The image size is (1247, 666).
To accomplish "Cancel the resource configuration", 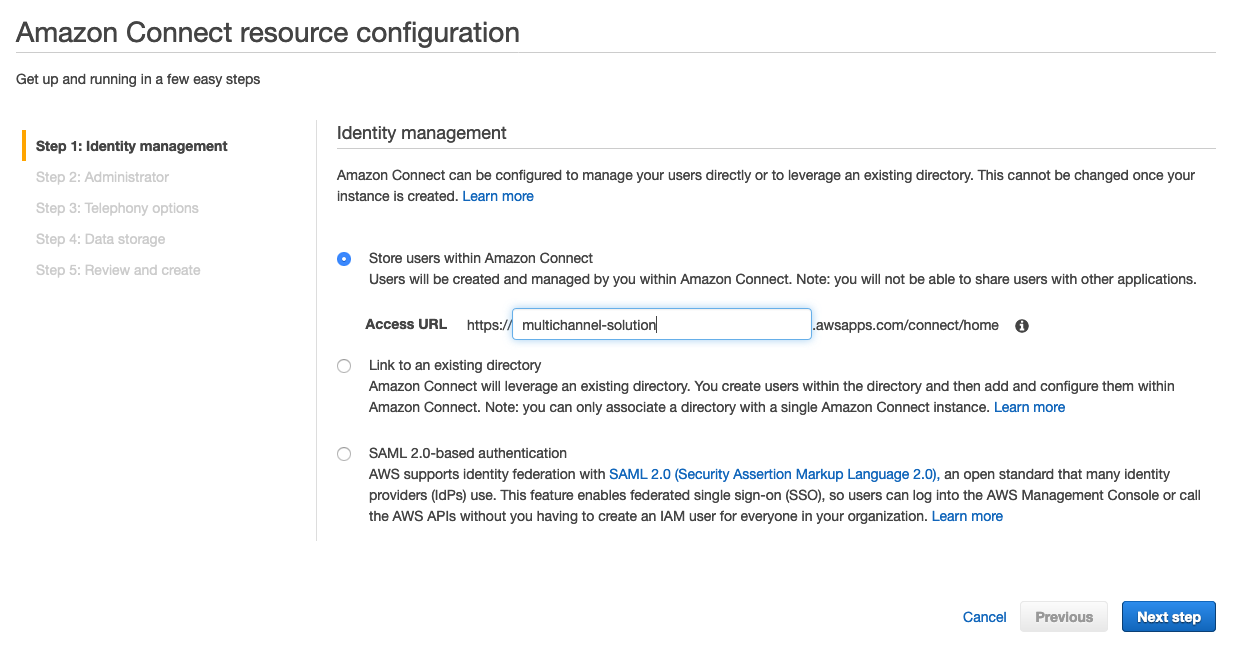I will click(984, 617).
